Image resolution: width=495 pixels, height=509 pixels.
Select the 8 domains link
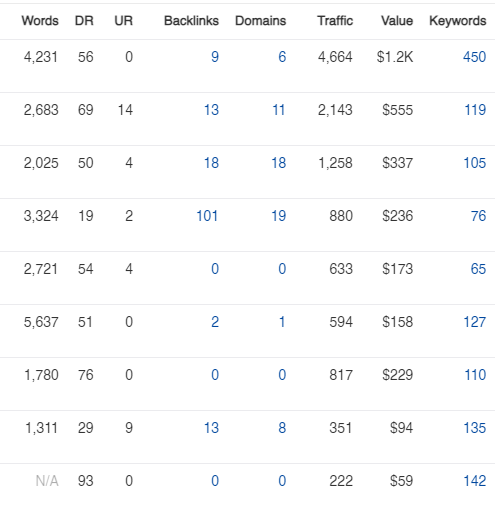[x=282, y=428]
